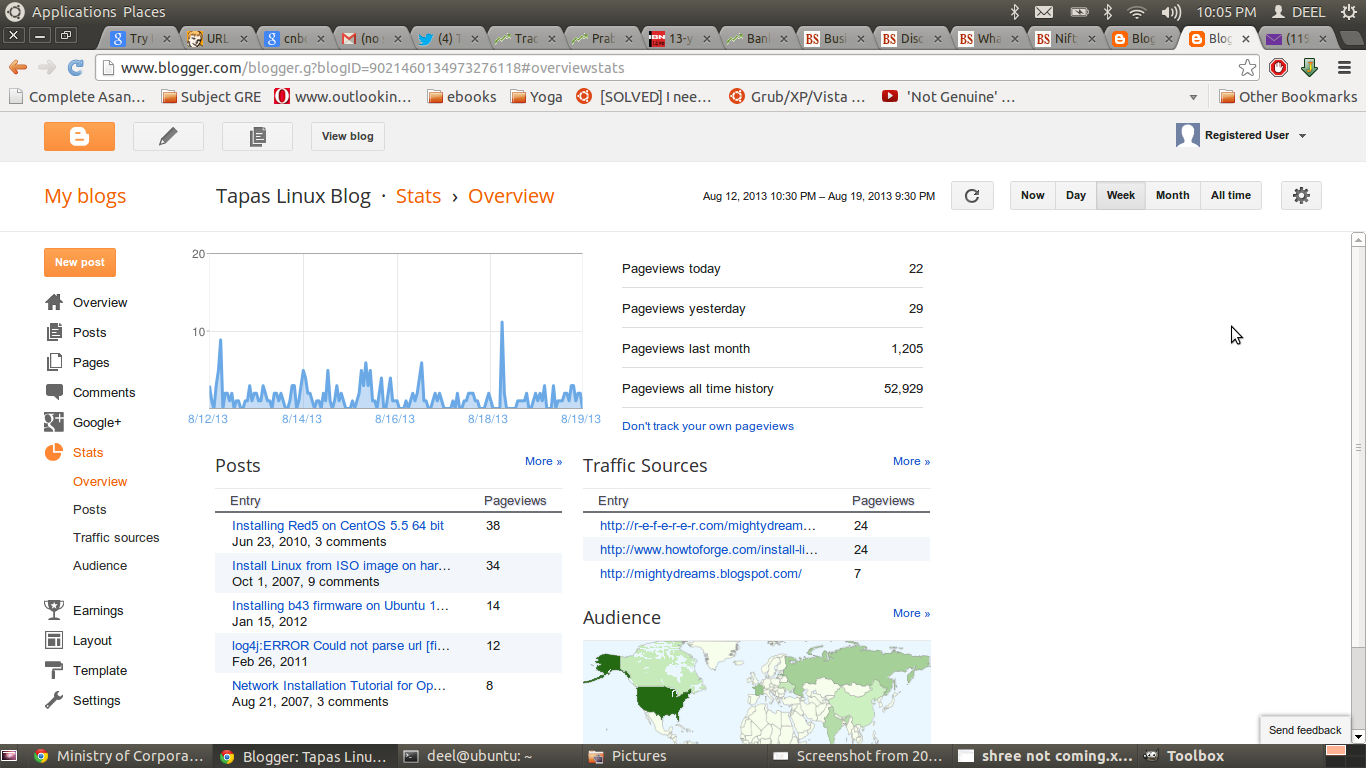Open the ebooks bookmark folder
Viewport: 1366px width, 768px height.
coord(462,97)
